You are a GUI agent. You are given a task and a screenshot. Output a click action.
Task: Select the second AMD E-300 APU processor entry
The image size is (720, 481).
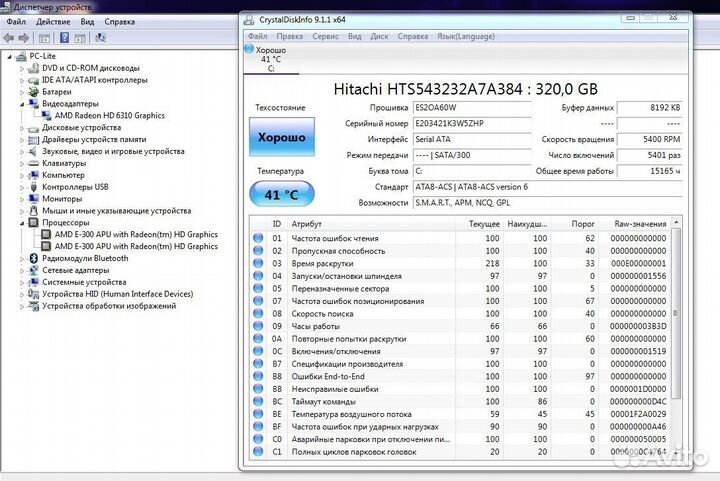[136, 246]
